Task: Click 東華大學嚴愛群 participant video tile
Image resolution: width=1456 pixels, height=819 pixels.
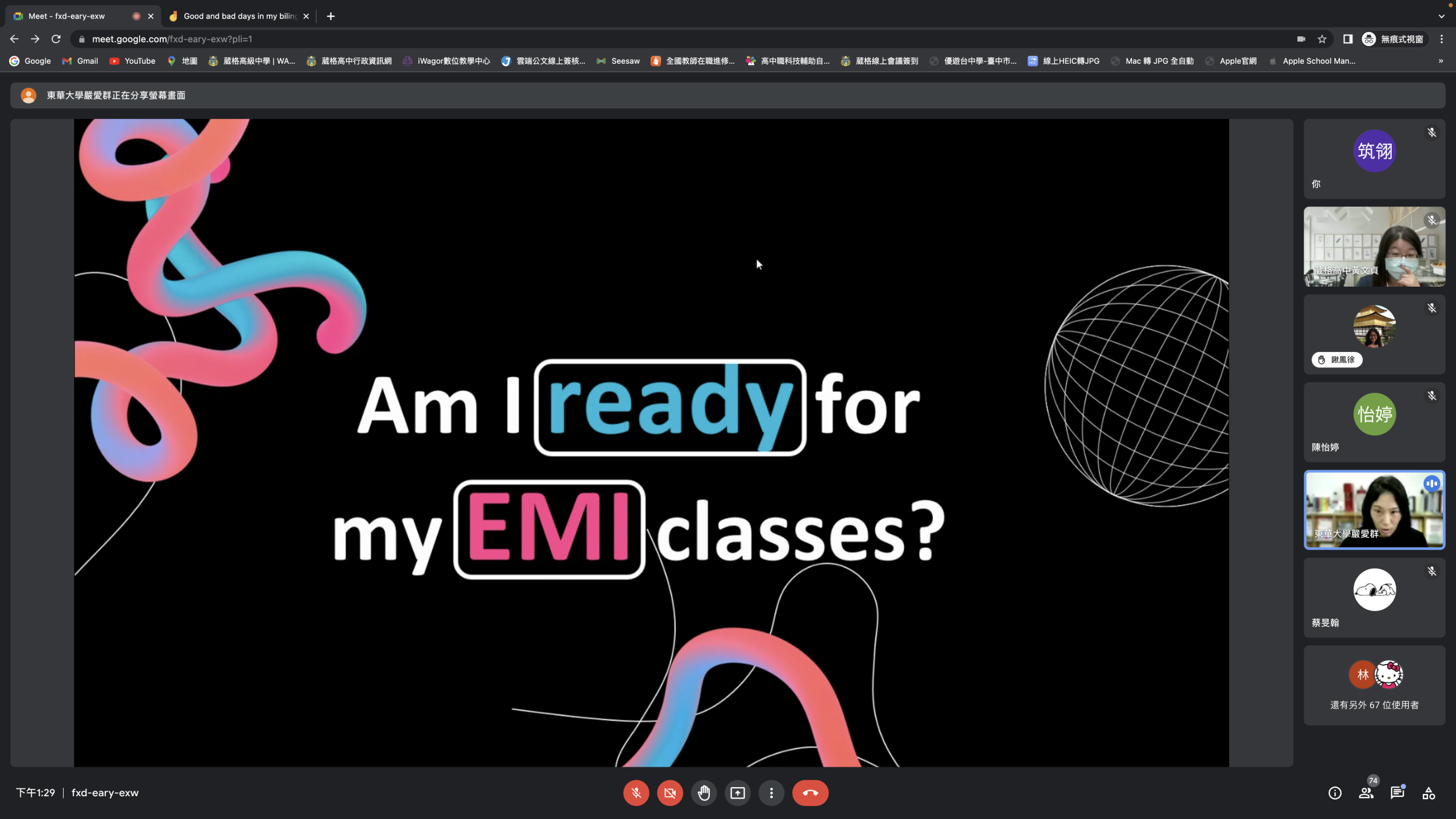Action: coord(1374,510)
